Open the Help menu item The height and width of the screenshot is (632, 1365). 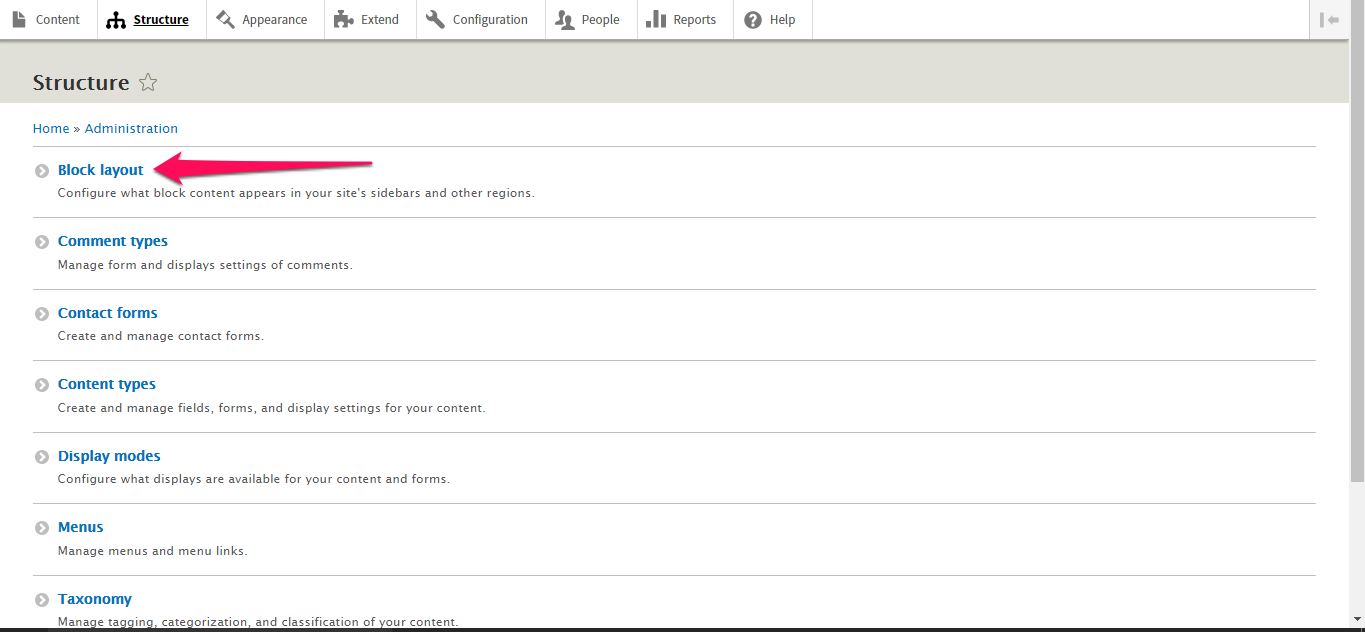(x=770, y=20)
